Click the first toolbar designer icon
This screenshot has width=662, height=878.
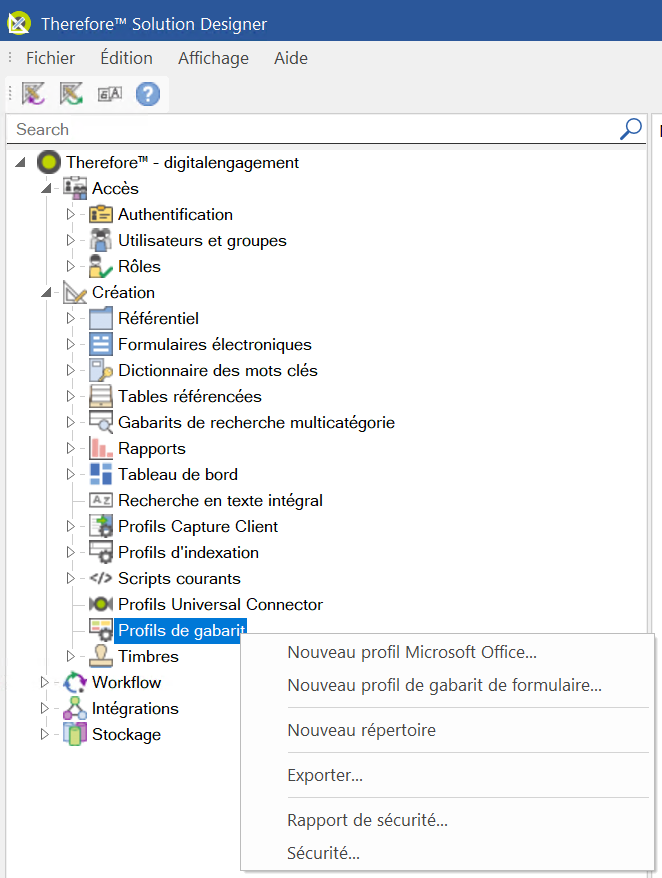click(x=33, y=94)
